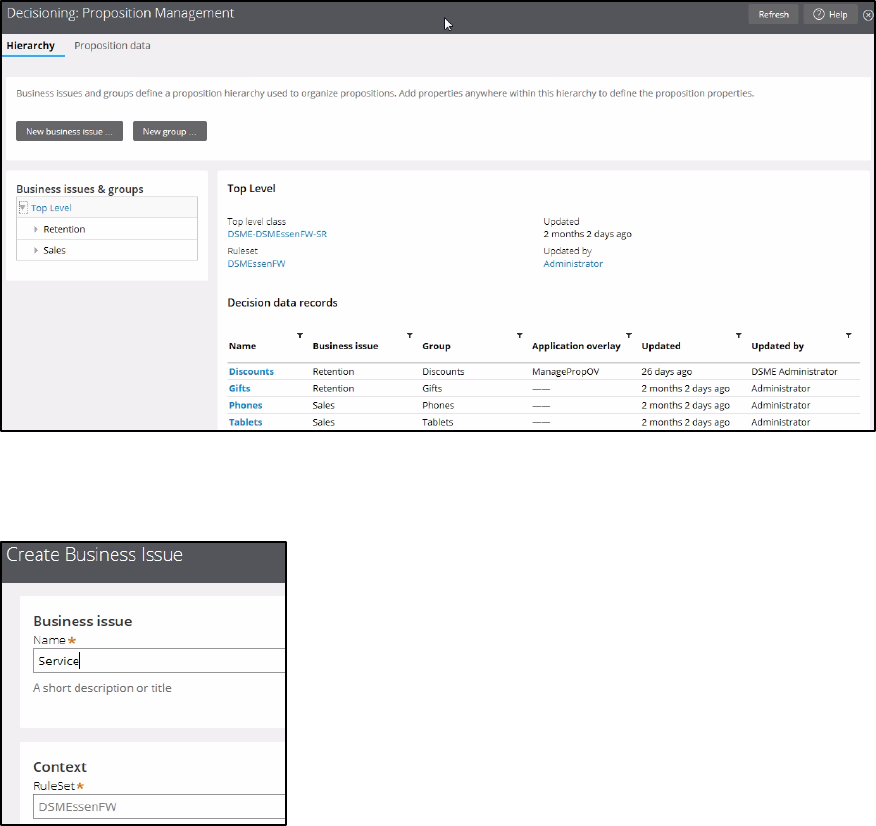Click the business issue Name input field
Viewport: 876px width, 826px height.
[159, 661]
